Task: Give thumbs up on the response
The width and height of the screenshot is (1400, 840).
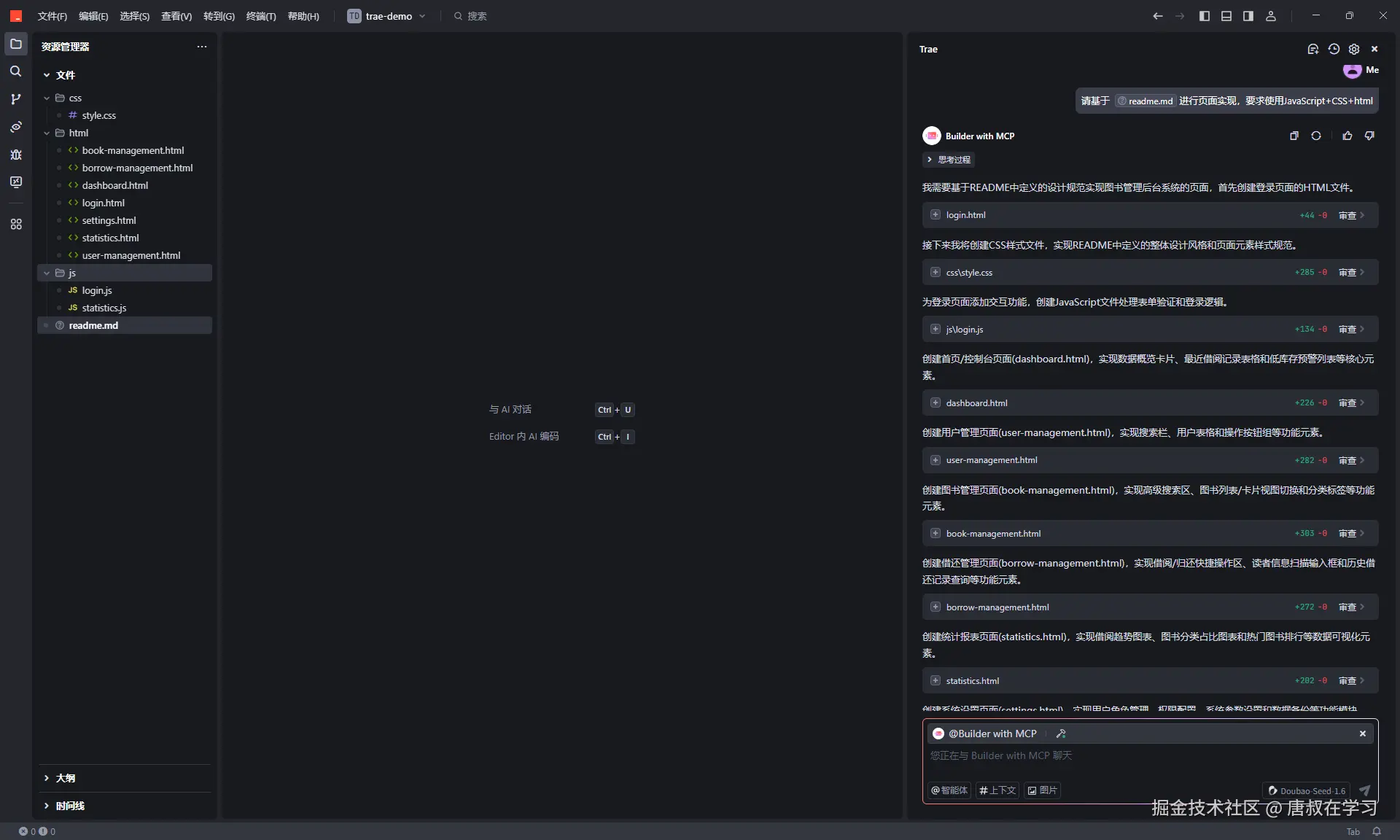Action: coord(1347,136)
